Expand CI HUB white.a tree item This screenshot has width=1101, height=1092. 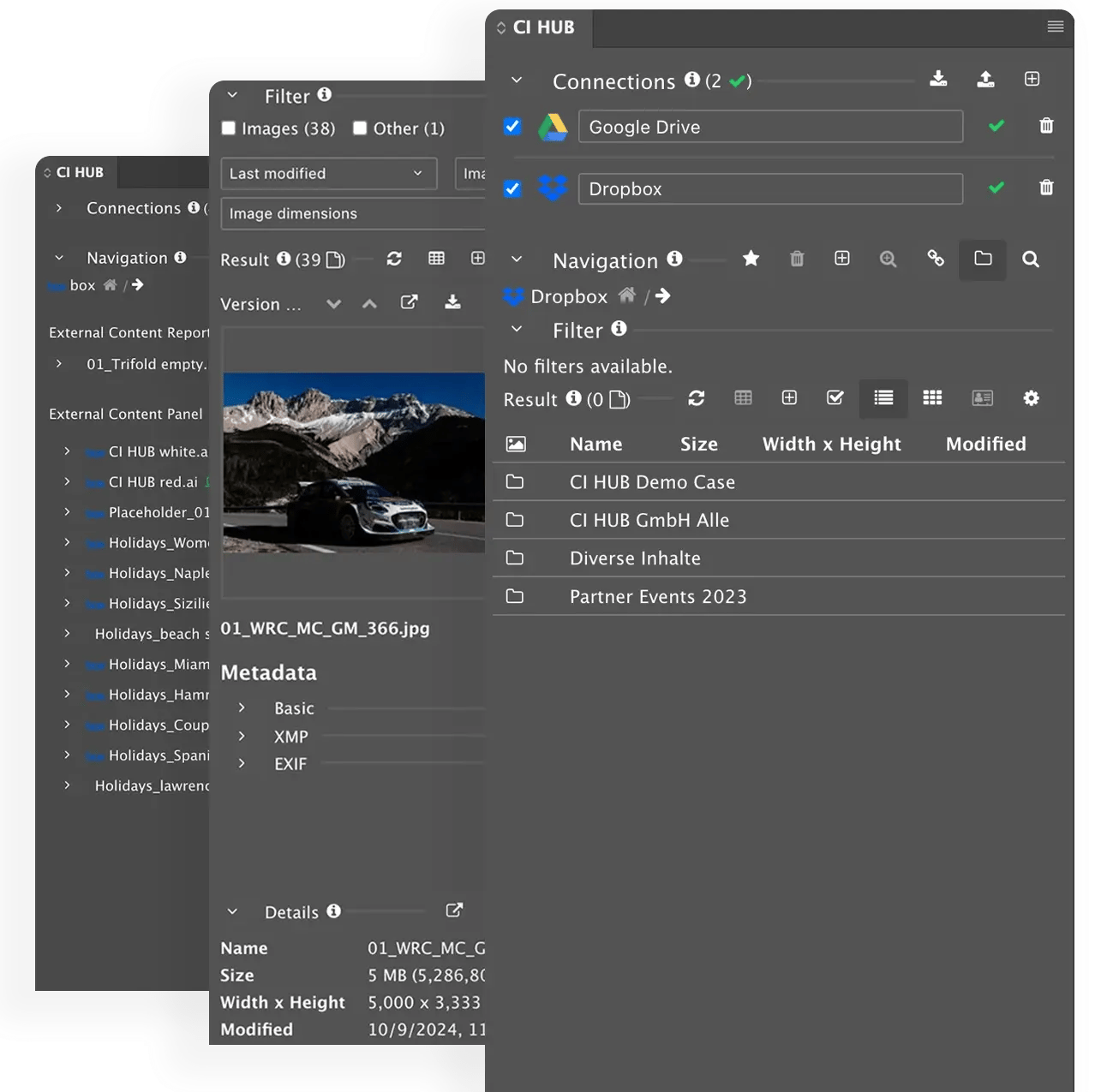67,451
